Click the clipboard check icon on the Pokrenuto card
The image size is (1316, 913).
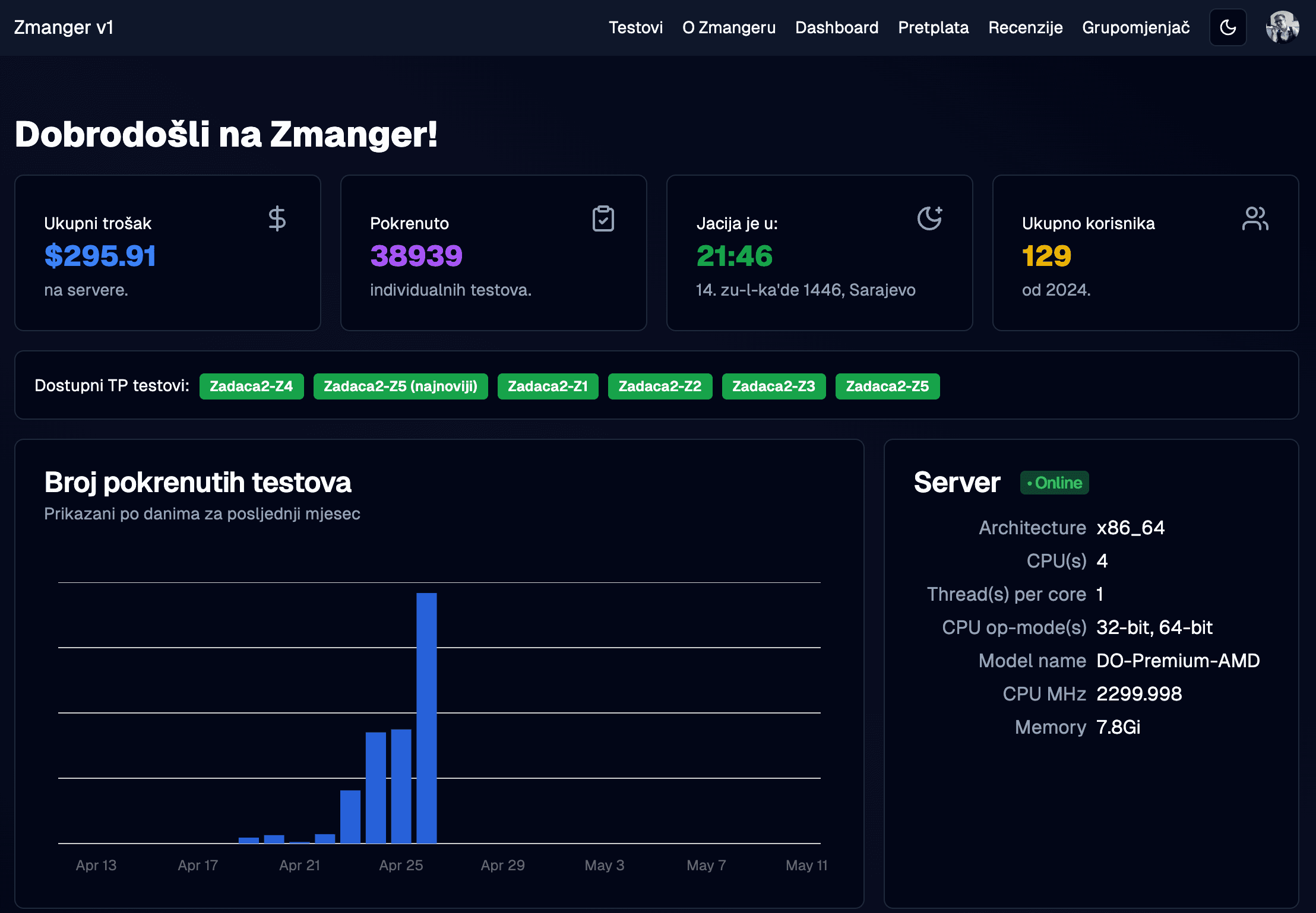pos(603,218)
